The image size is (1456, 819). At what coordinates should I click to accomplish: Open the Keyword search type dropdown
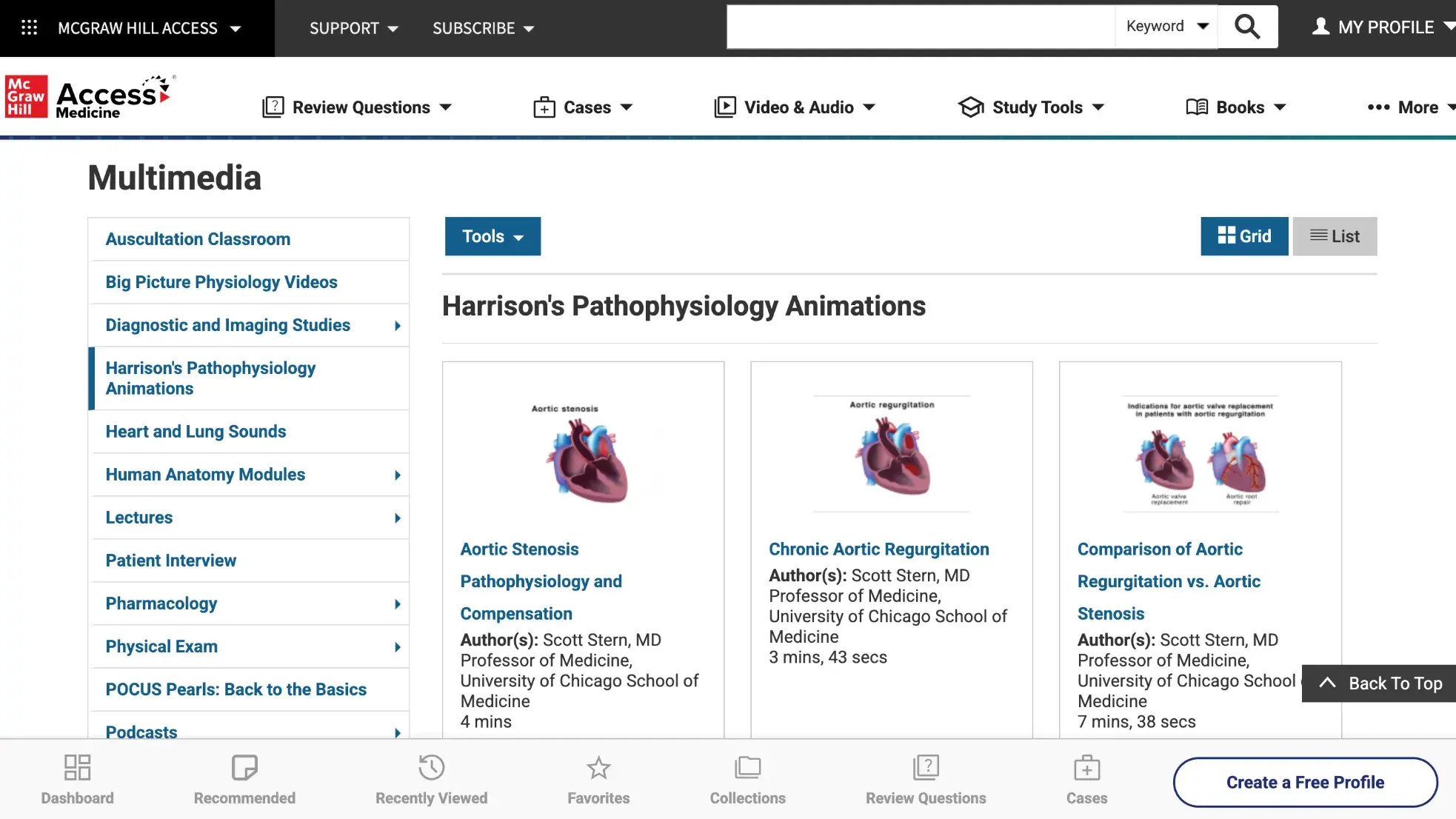point(1164,26)
